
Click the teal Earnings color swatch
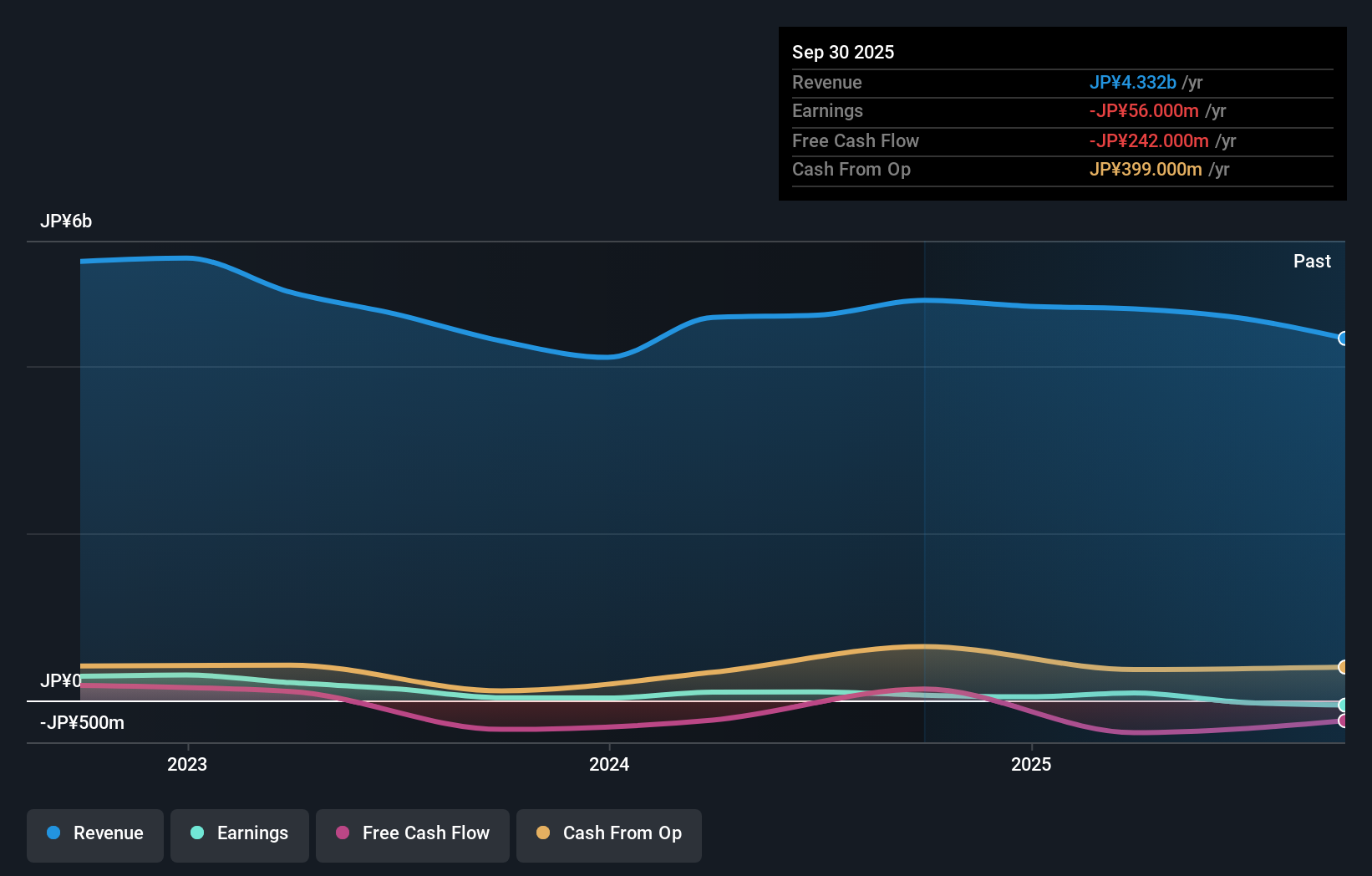196,833
